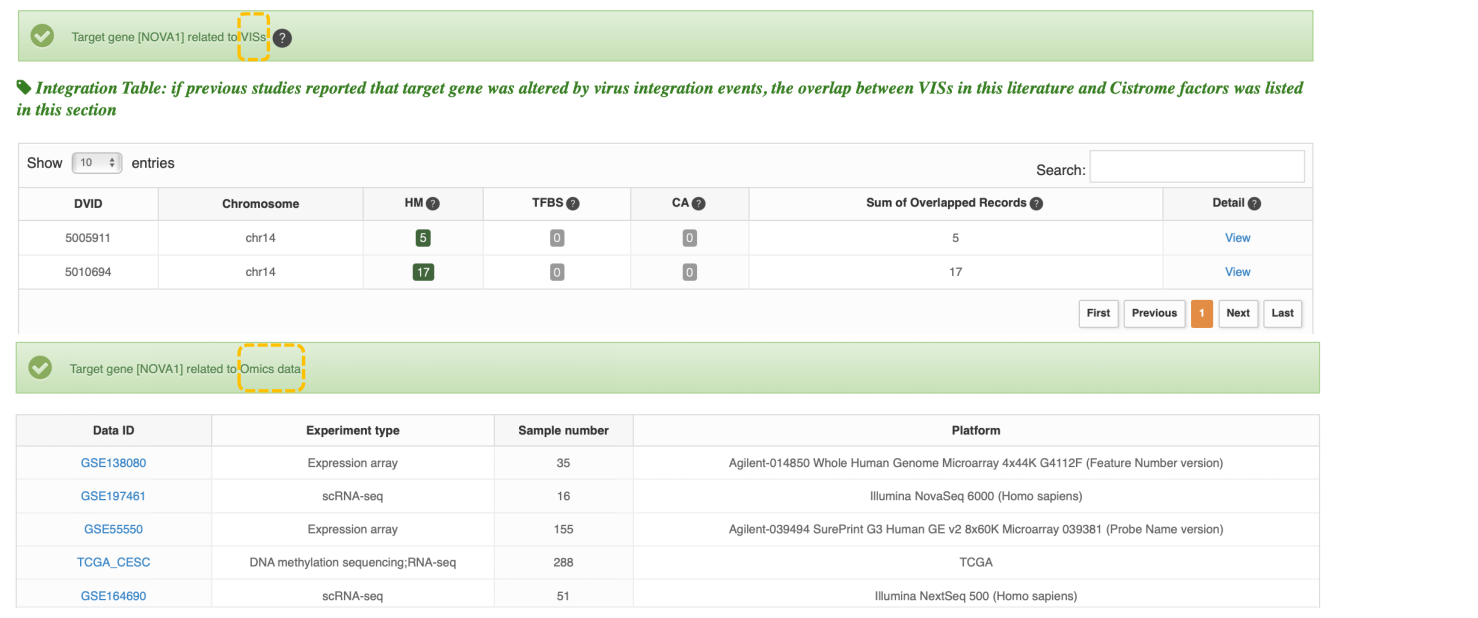The height and width of the screenshot is (618, 1478).
Task: Click the HM badge showing 5
Action: (x=423, y=238)
